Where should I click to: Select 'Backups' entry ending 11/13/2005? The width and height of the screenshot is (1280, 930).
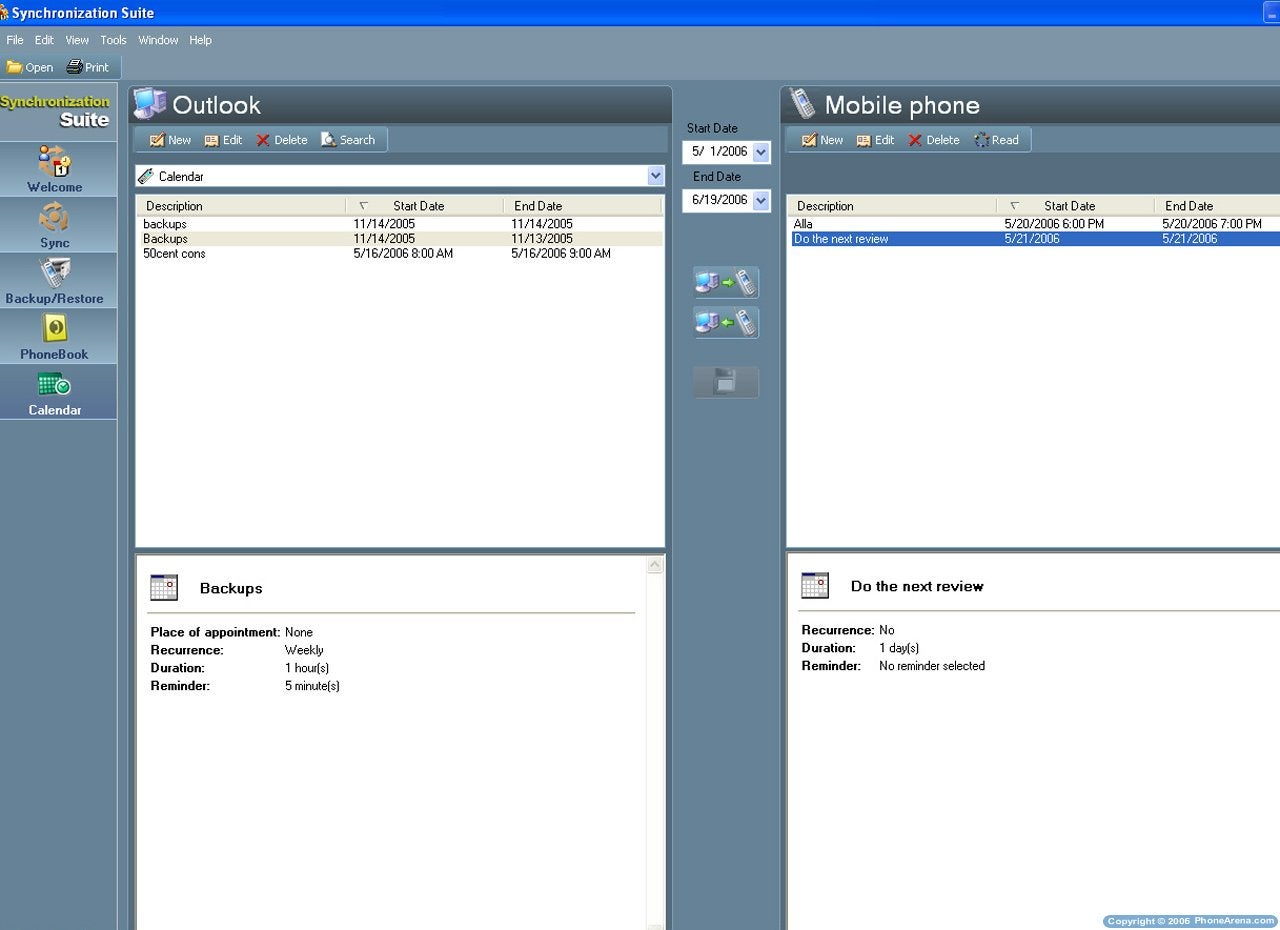pyautogui.click(x=400, y=239)
